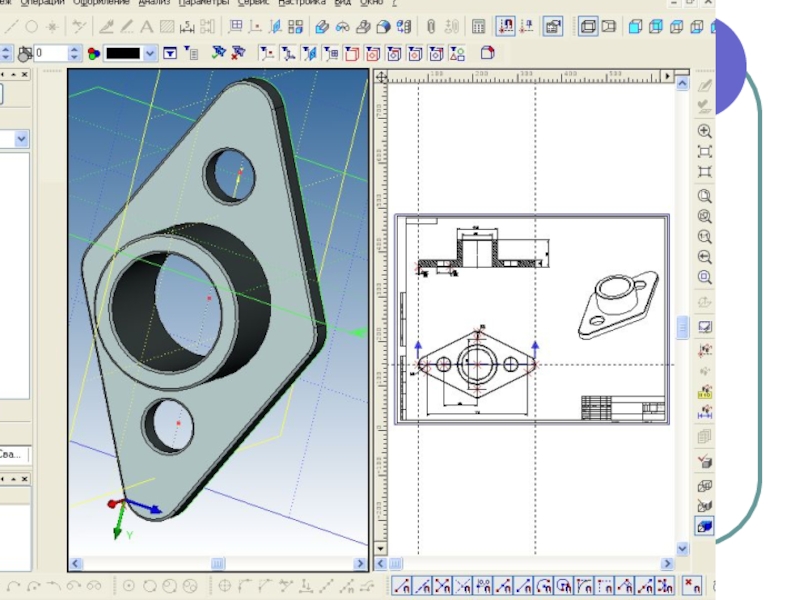Select the text tool (letter A icon)
This screenshot has width=800, height=600.
click(x=146, y=27)
